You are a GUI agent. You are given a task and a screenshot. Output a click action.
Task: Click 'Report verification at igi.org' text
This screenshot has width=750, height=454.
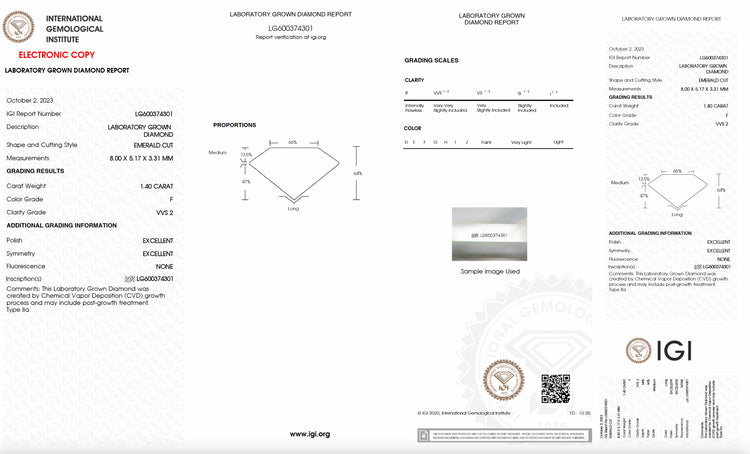click(290, 37)
